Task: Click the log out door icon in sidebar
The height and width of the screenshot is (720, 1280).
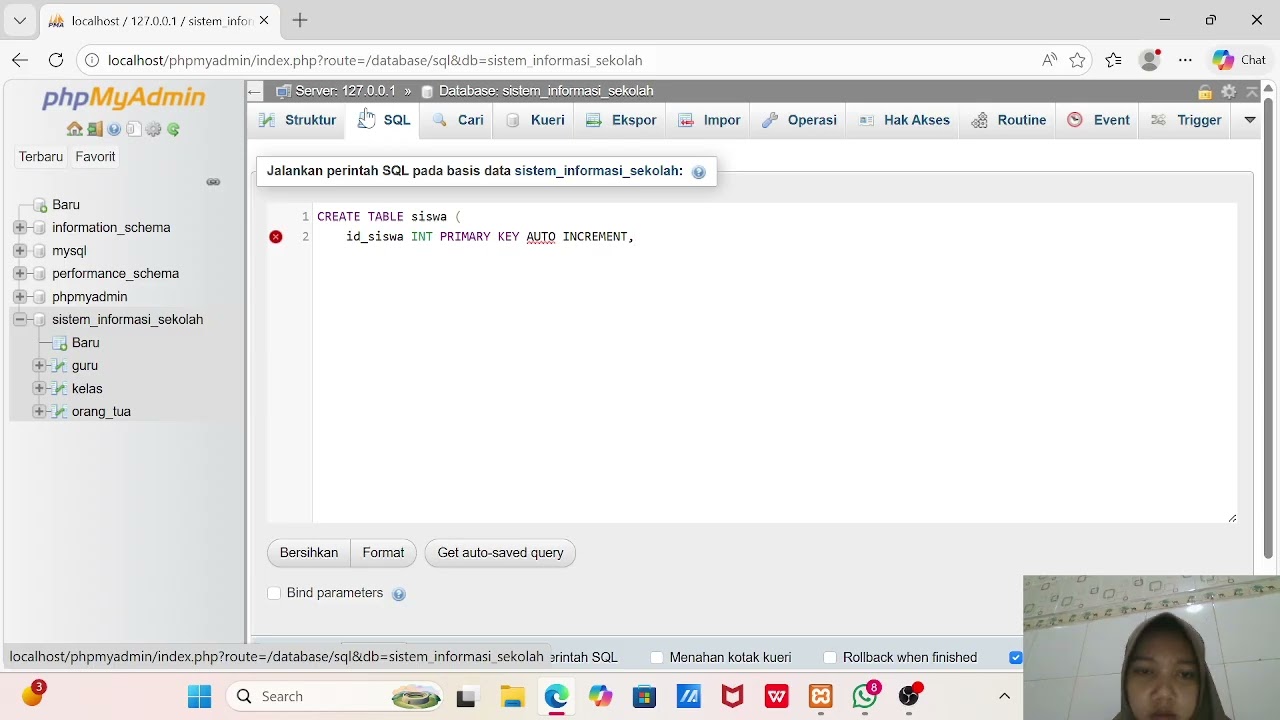Action: [x=94, y=129]
